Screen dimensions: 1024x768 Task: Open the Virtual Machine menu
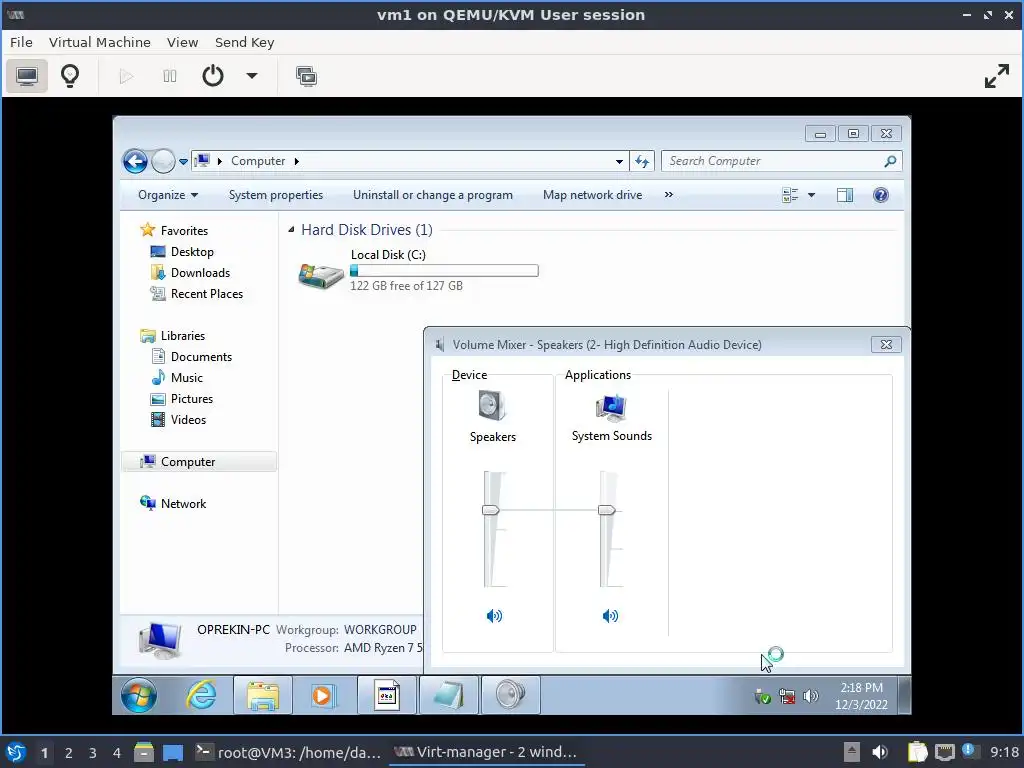(x=99, y=42)
